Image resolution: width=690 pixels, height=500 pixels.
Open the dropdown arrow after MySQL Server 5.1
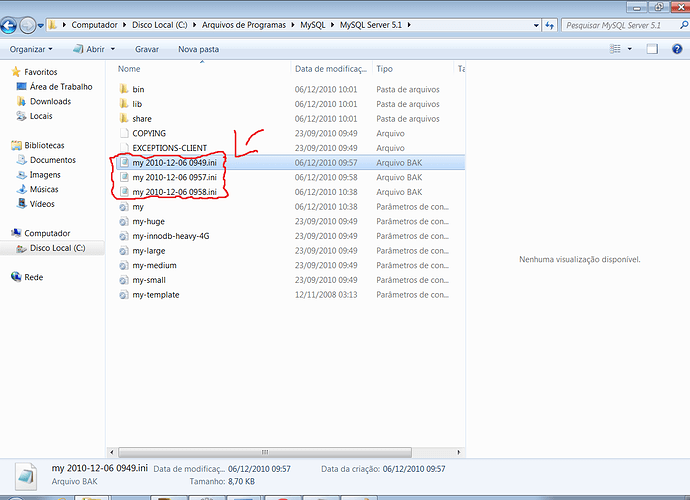409,25
